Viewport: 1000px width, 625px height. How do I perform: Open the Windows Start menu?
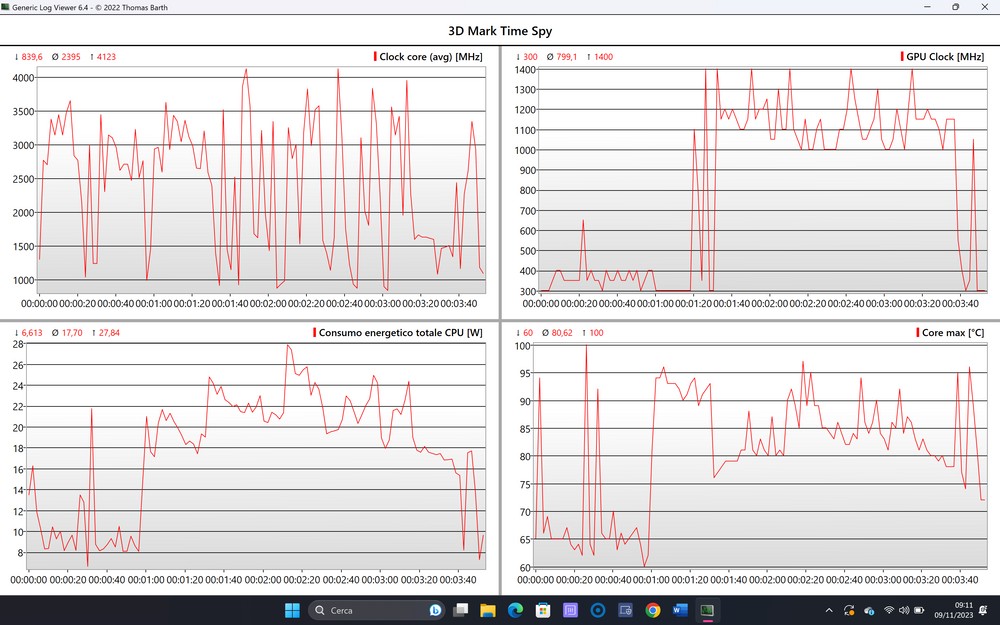292,610
